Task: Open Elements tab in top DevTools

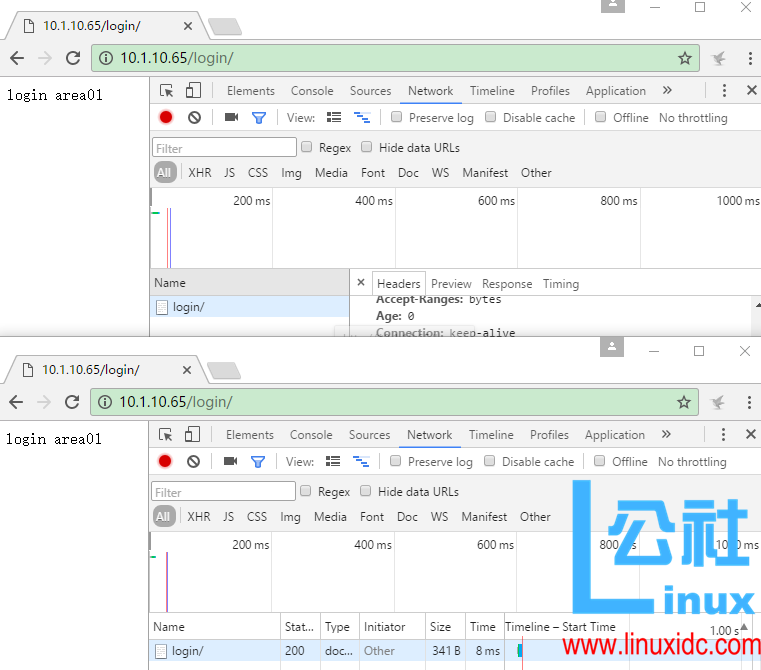Action: pos(250,91)
